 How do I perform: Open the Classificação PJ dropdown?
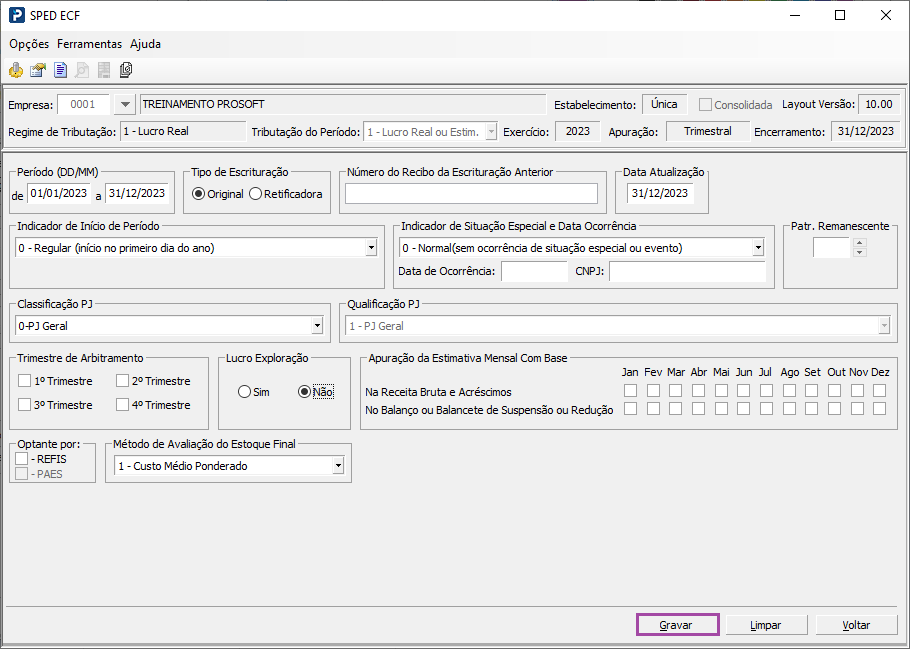317,326
